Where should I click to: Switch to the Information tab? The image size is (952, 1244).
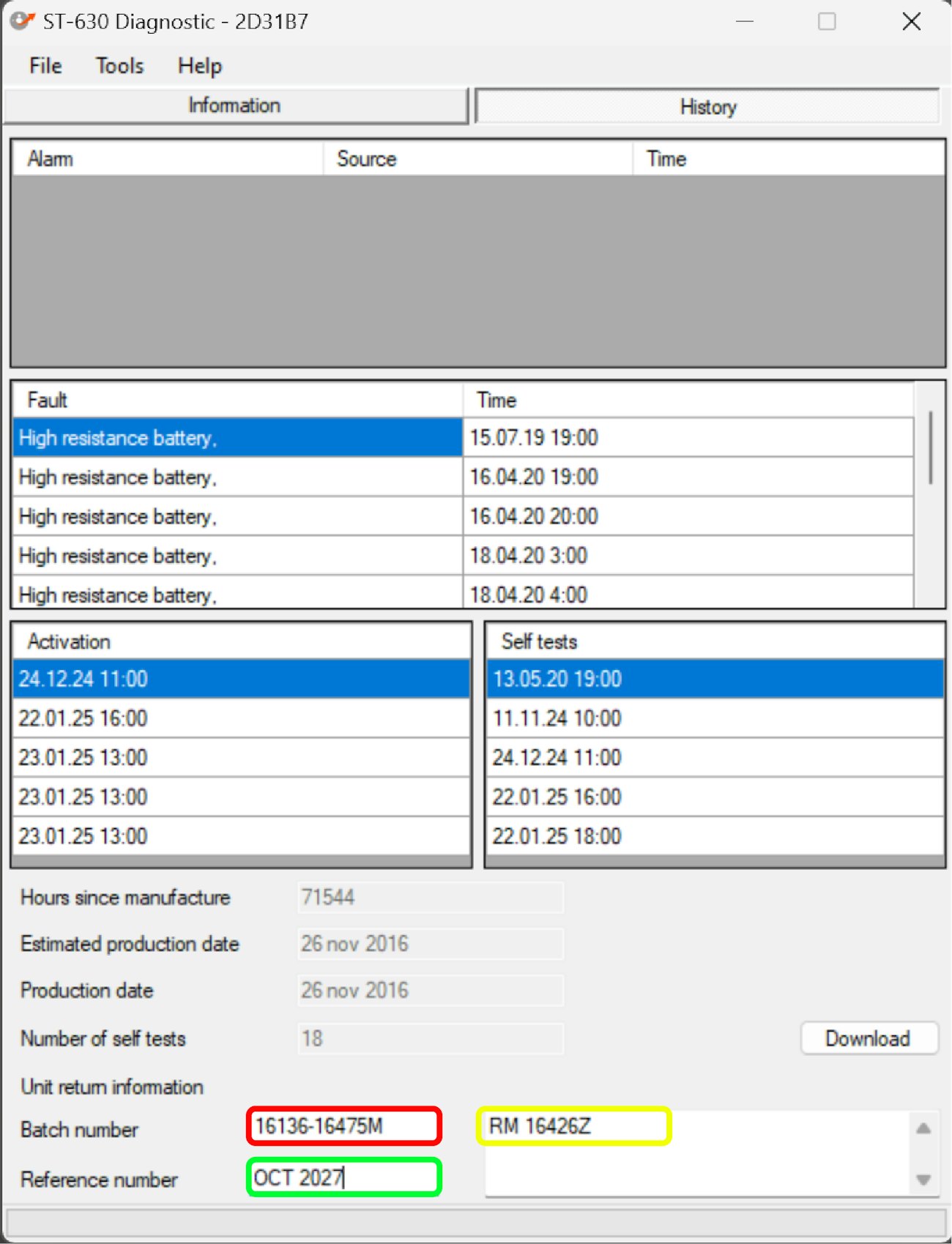[234, 106]
